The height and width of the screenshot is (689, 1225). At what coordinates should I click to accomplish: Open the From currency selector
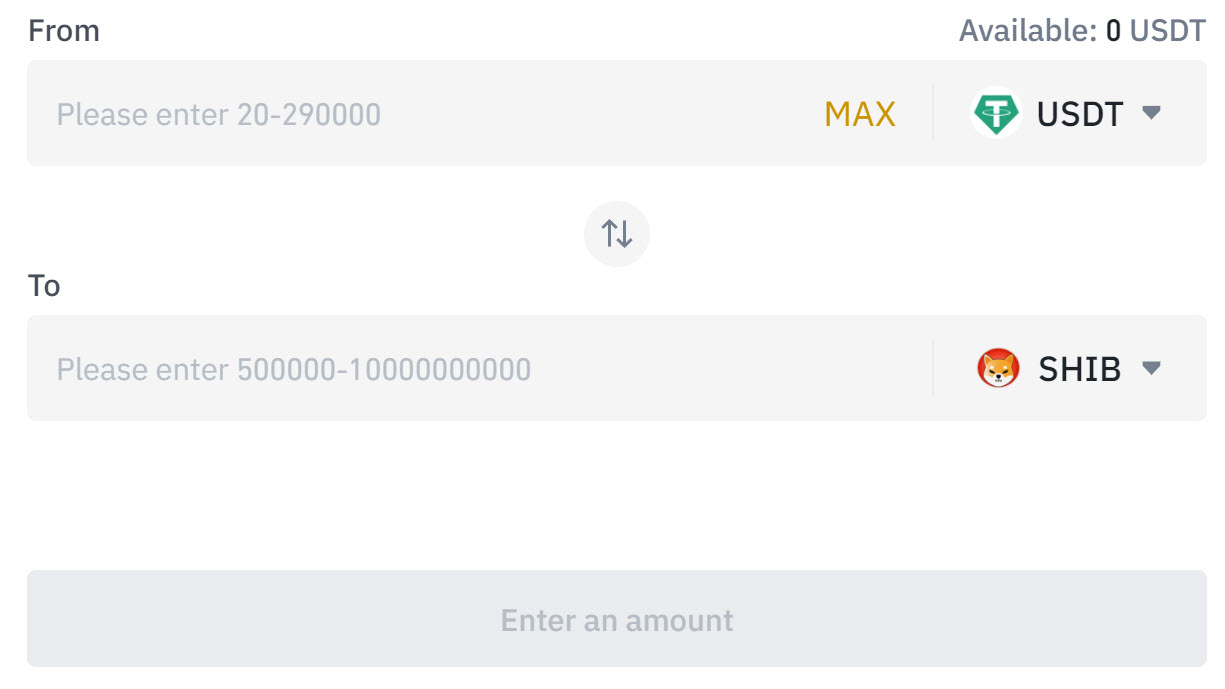pos(1066,113)
